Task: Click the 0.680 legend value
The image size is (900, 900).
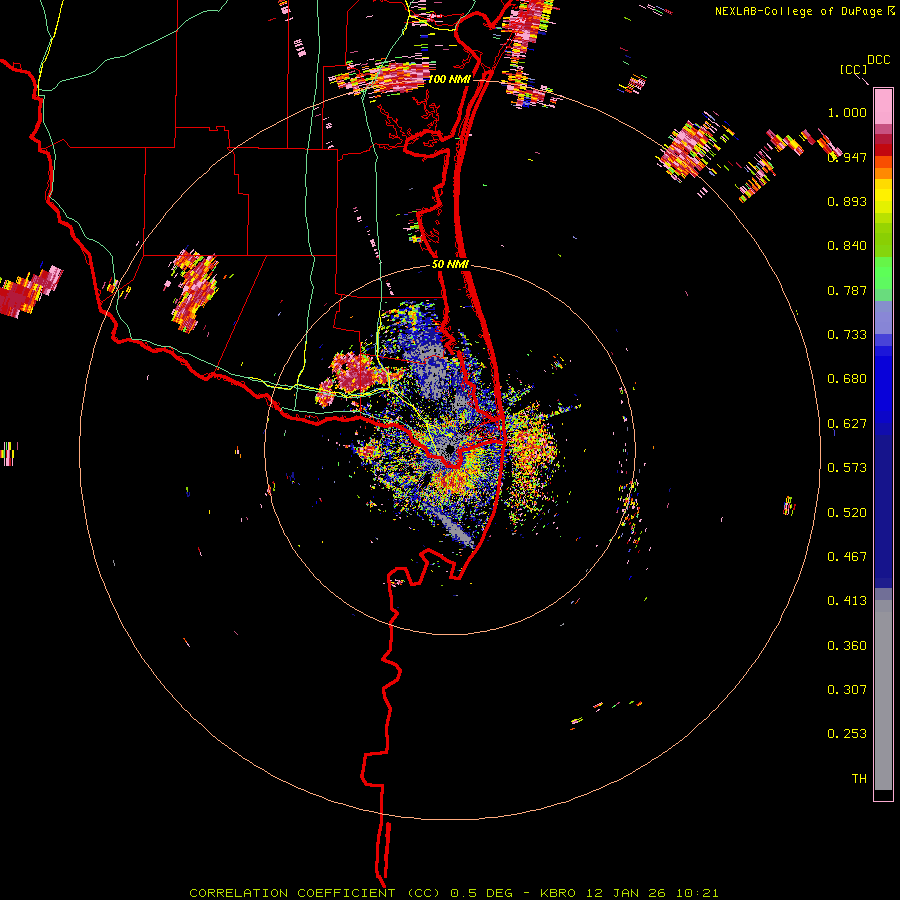Action: pos(847,379)
